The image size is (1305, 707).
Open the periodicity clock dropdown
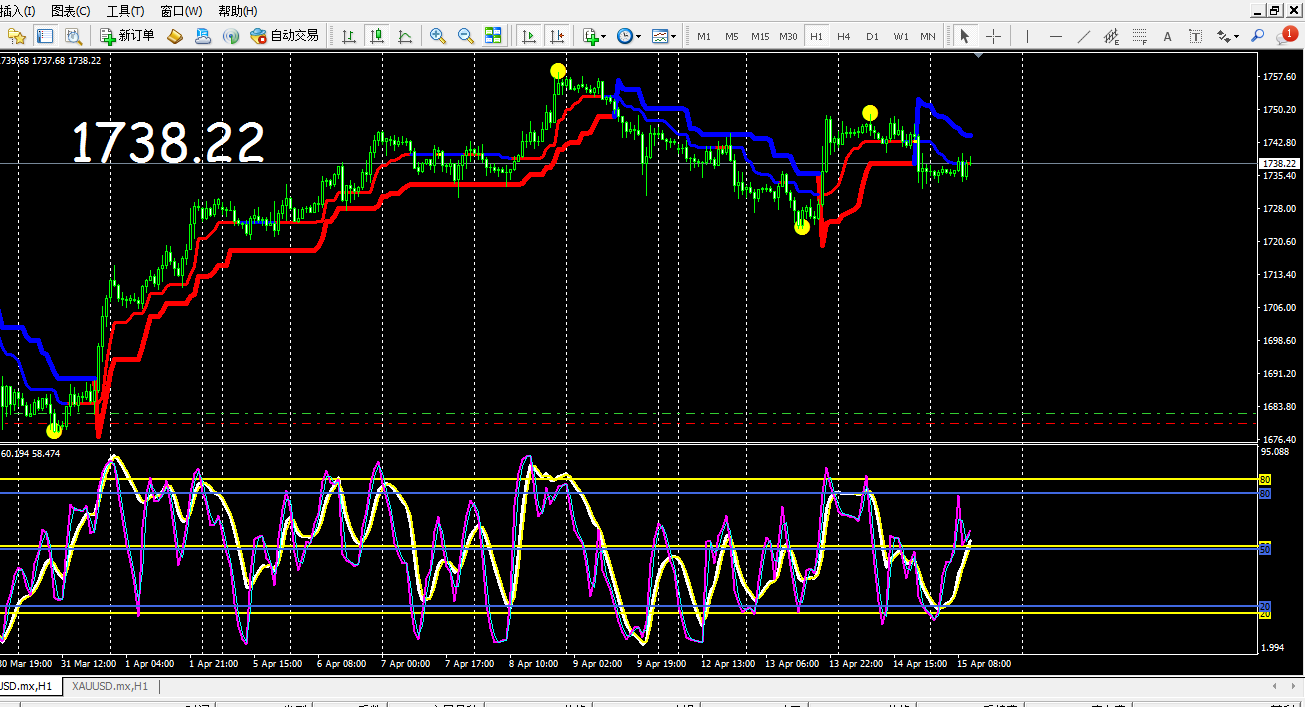(628, 36)
